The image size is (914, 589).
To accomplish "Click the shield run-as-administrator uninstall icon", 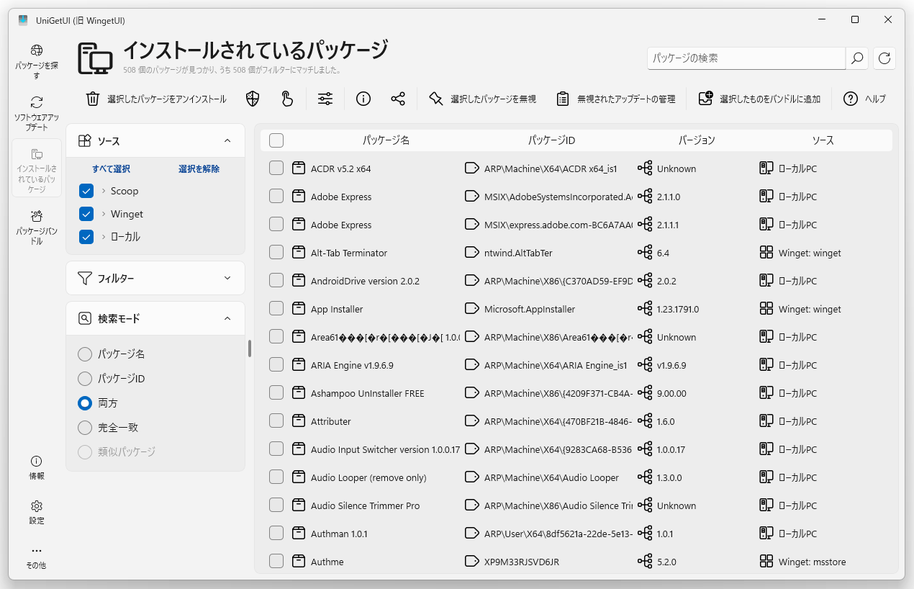I will [x=252, y=99].
